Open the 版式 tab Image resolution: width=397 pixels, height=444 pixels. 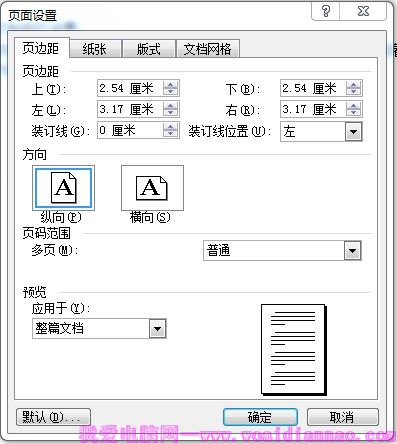(149, 49)
